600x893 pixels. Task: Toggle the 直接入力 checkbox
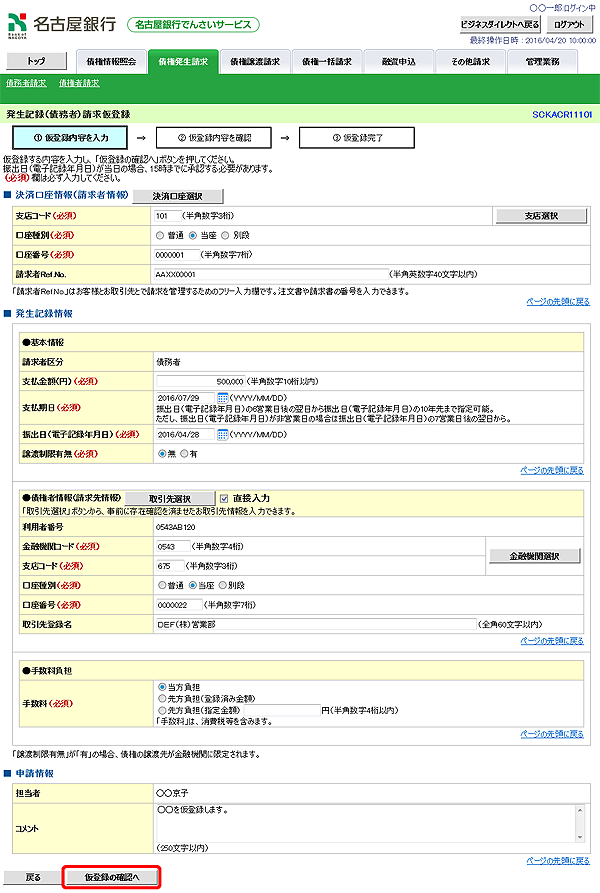(224, 498)
